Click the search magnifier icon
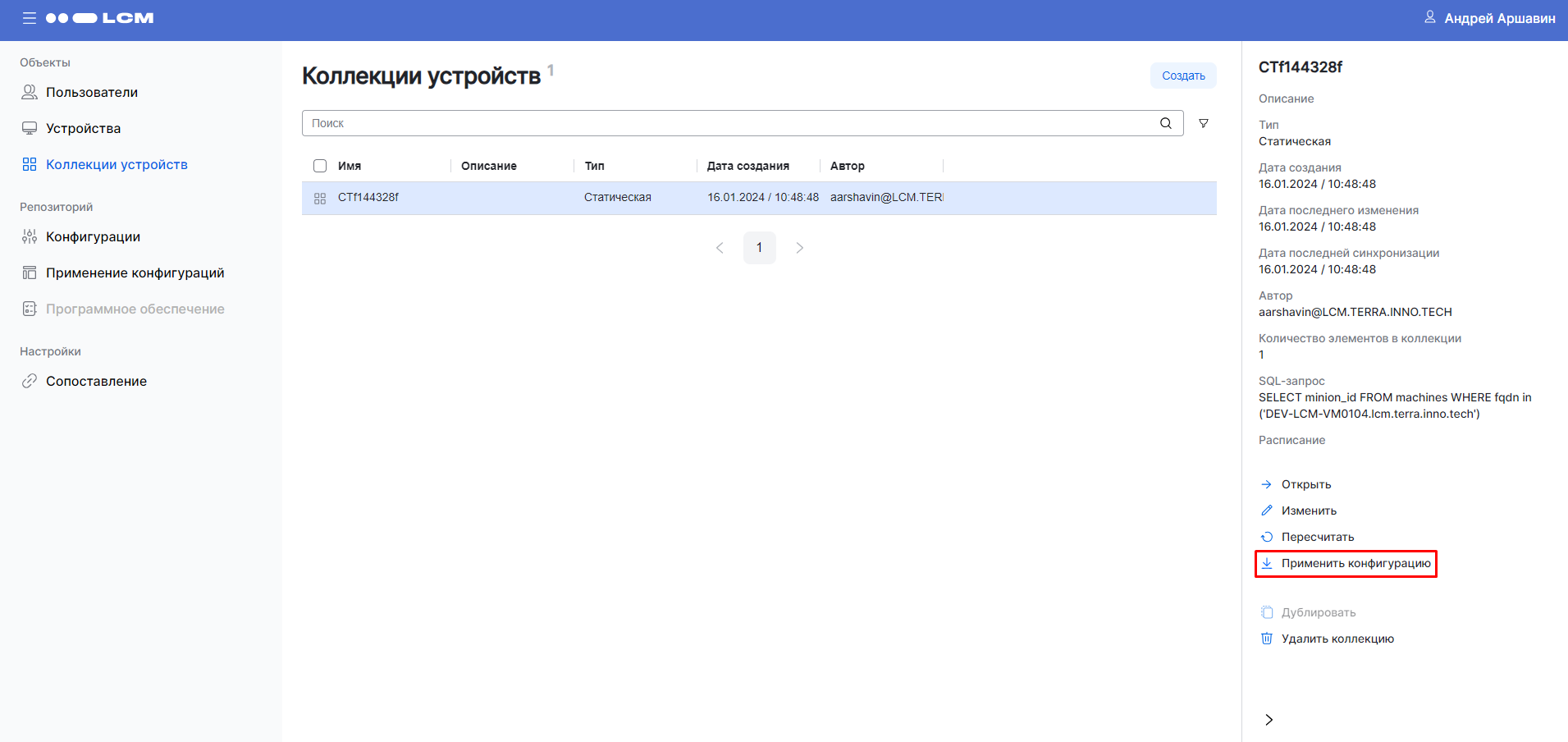 coord(1166,122)
